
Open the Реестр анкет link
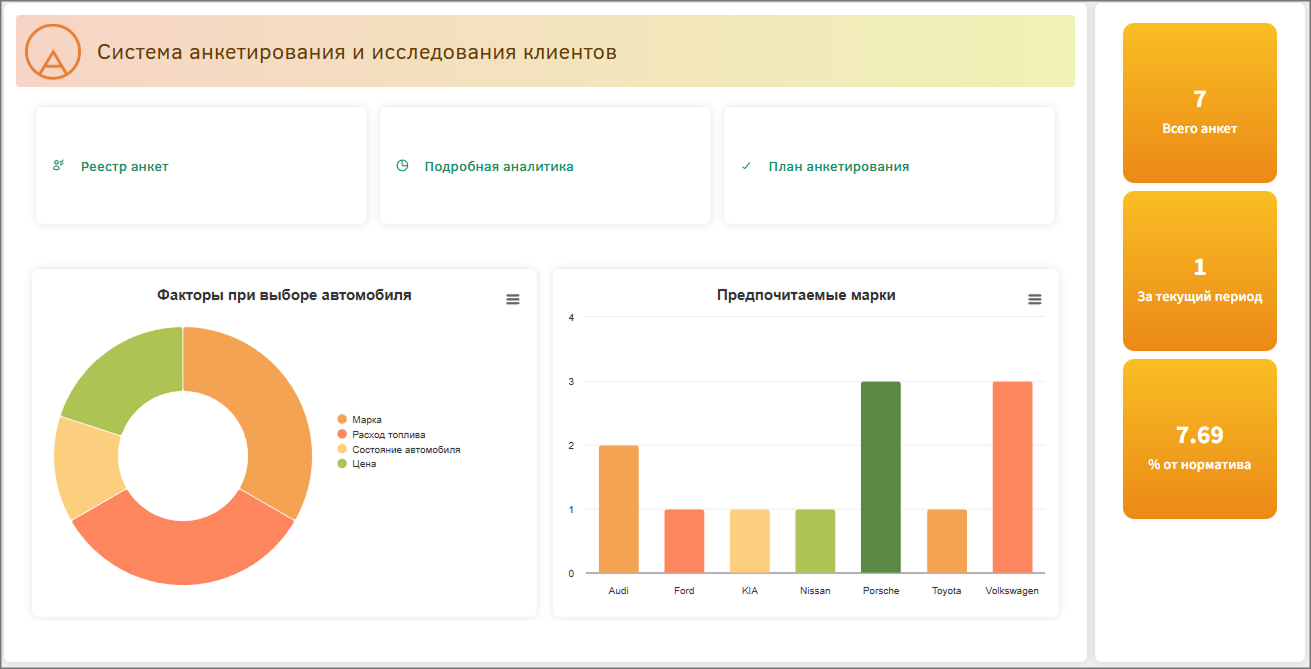click(x=125, y=167)
